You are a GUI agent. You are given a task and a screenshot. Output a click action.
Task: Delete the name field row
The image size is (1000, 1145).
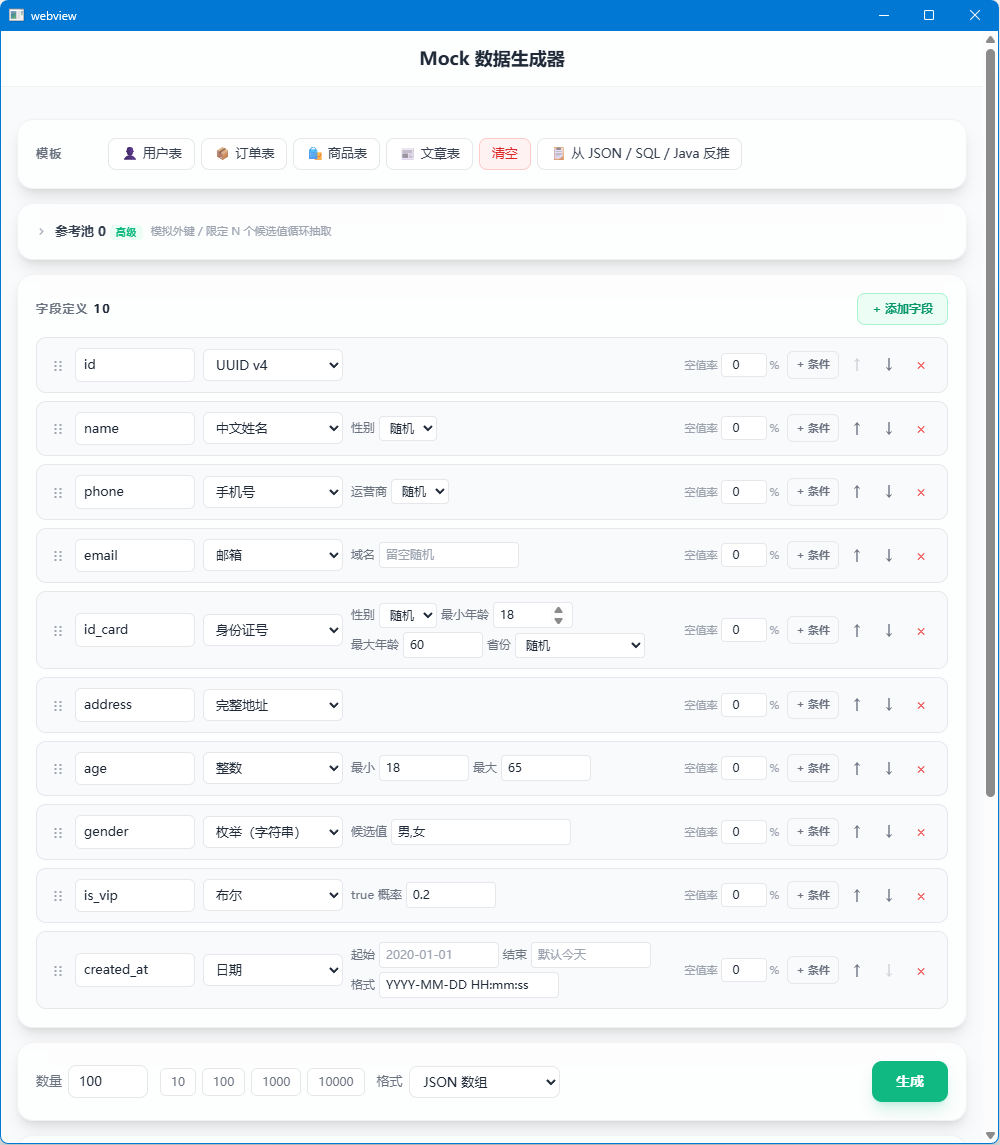coord(920,429)
